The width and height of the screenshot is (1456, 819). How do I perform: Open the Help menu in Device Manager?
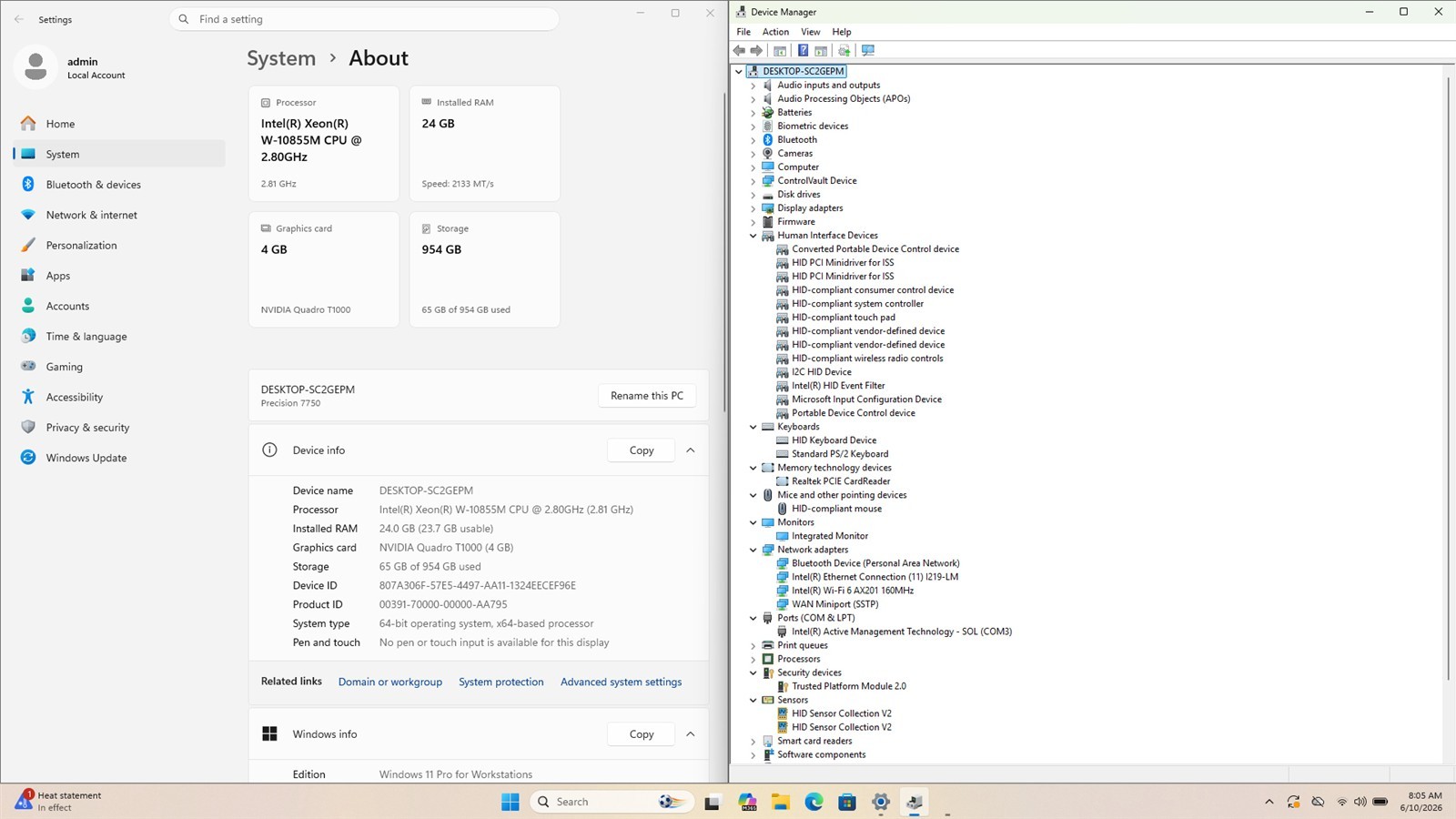842,32
